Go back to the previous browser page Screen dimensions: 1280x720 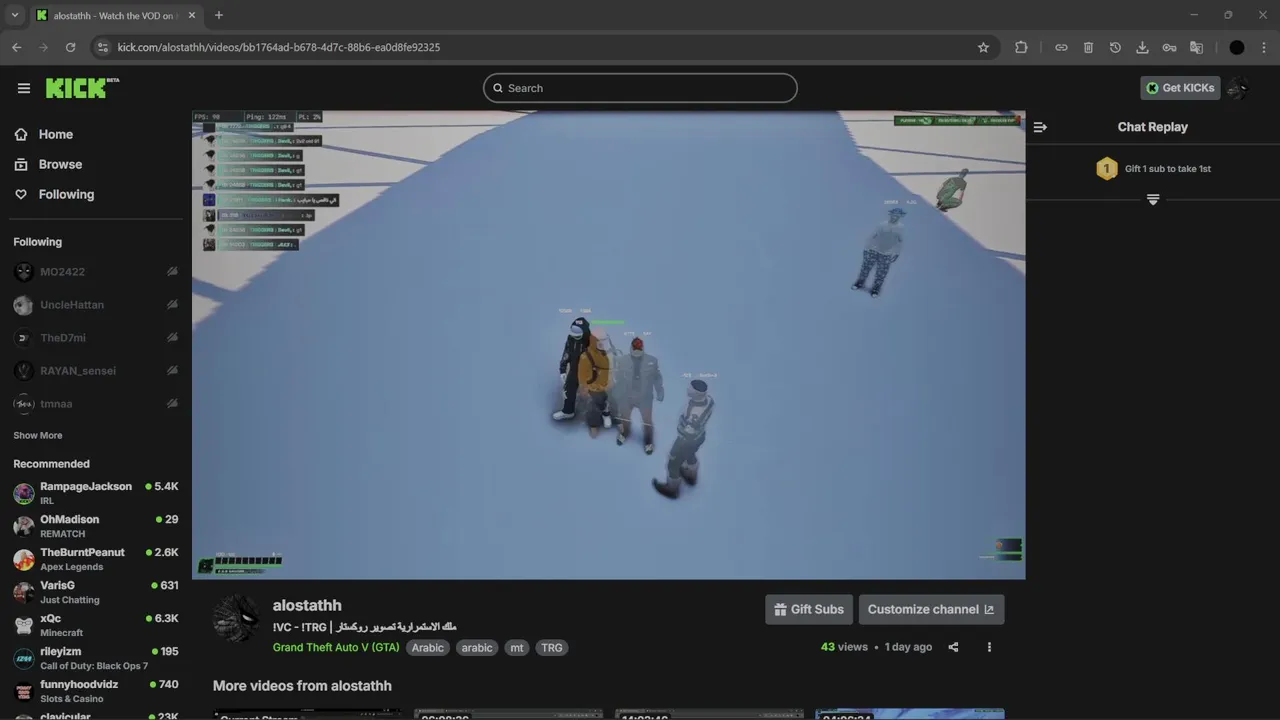(x=16, y=47)
